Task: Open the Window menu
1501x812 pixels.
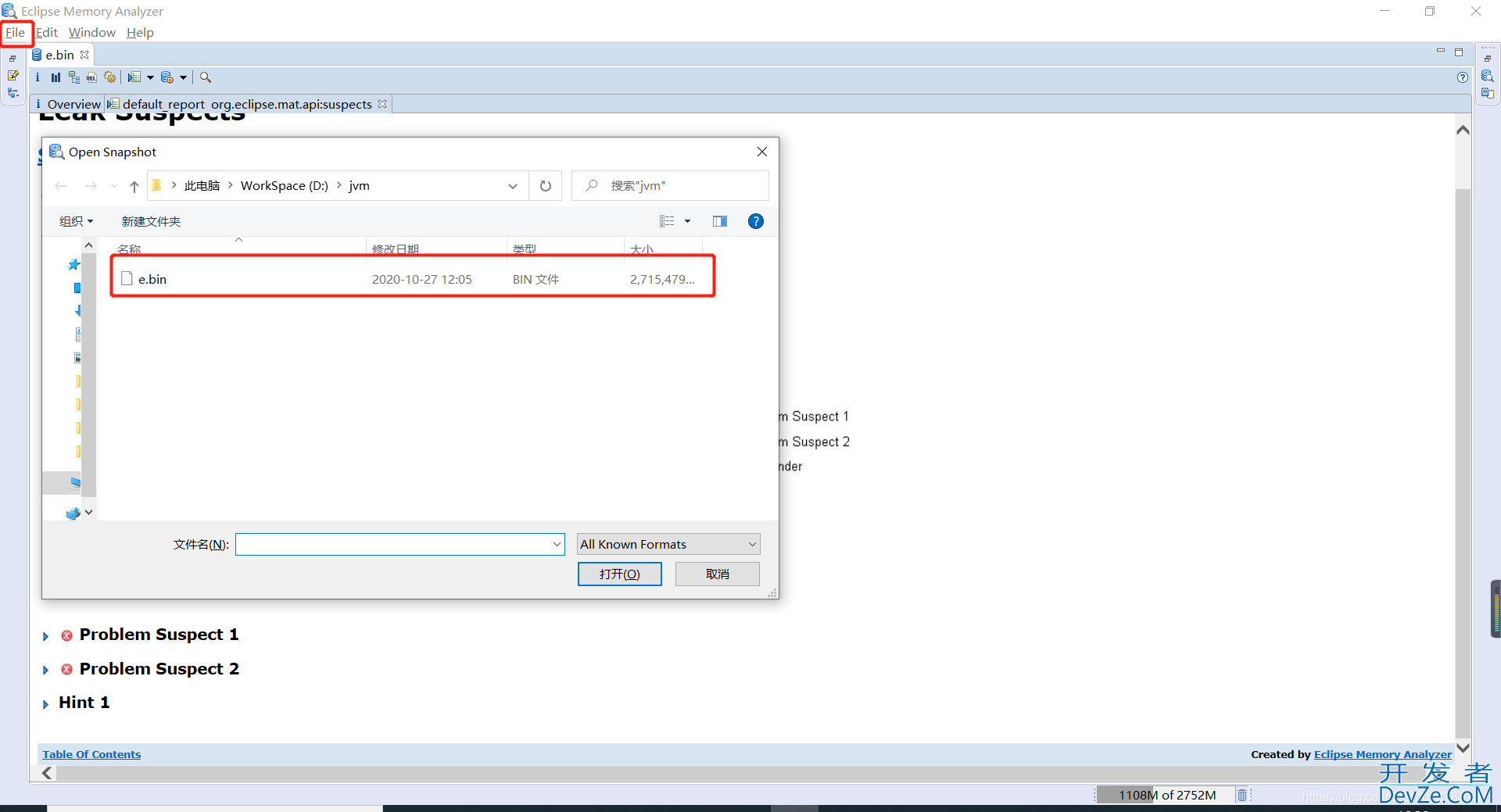Action: pyautogui.click(x=92, y=33)
